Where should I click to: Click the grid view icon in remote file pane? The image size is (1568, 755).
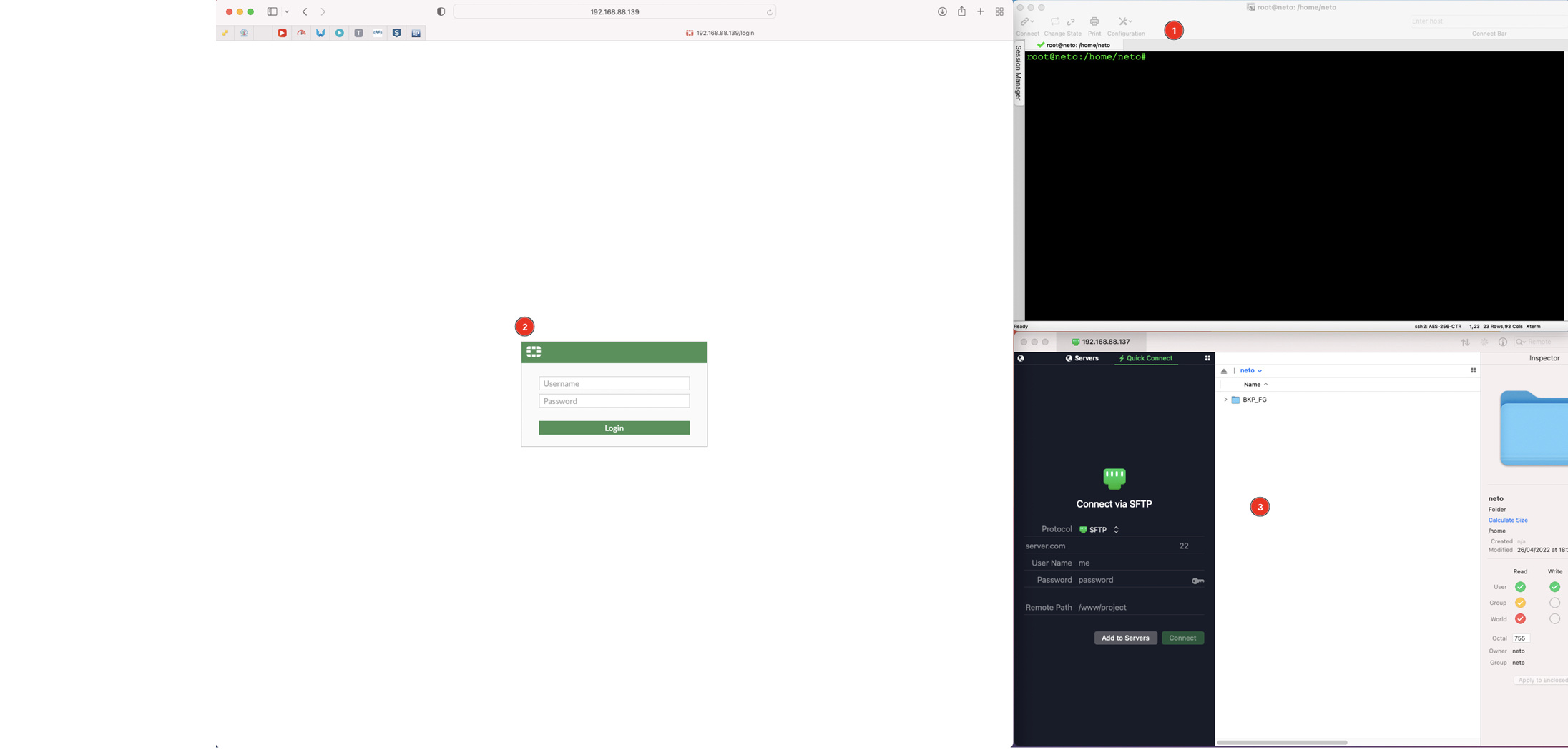click(1473, 370)
